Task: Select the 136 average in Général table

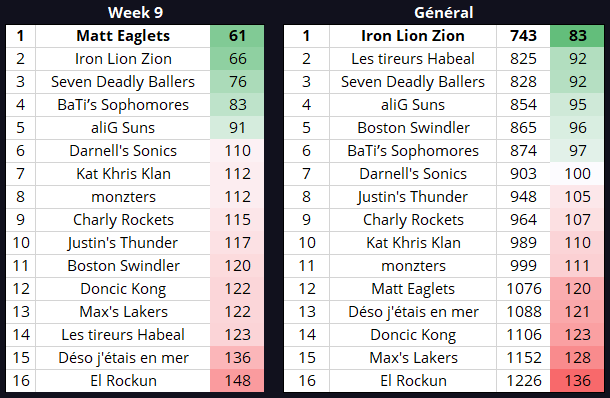Action: point(577,381)
